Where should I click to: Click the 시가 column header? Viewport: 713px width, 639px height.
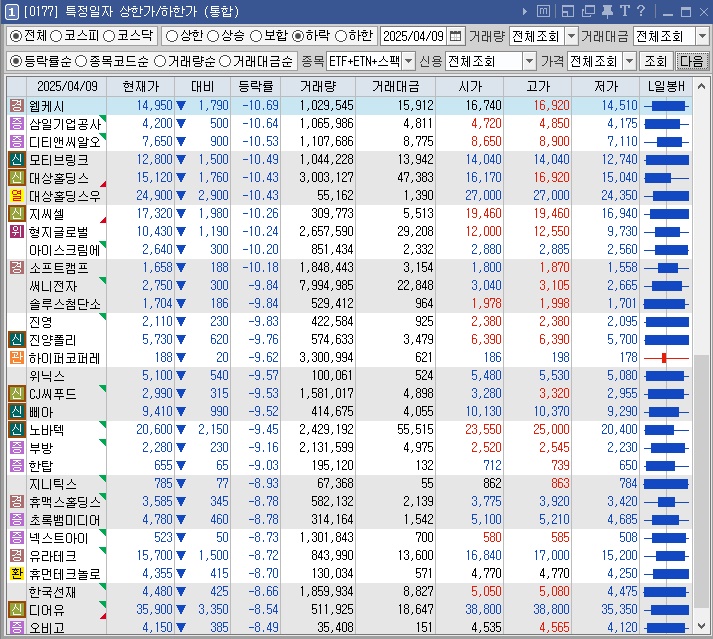pos(469,86)
